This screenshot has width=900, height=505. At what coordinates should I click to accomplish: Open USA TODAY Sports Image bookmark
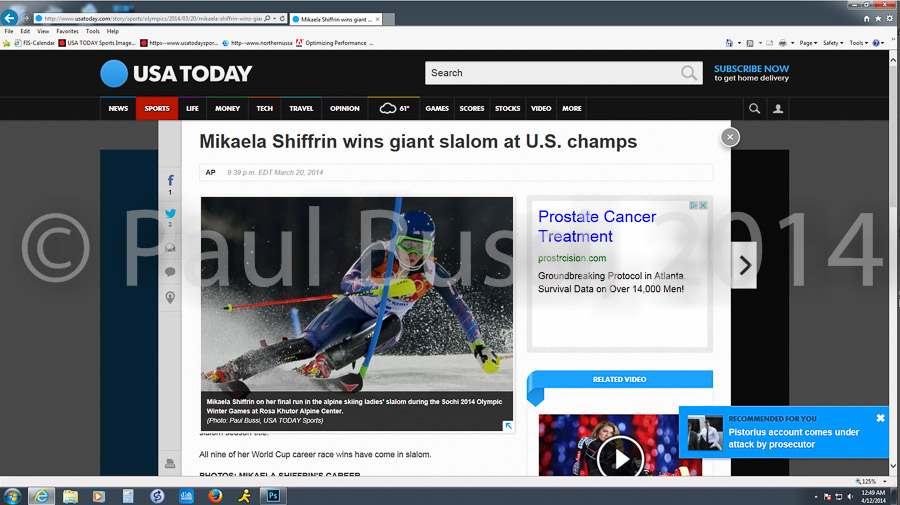97,43
